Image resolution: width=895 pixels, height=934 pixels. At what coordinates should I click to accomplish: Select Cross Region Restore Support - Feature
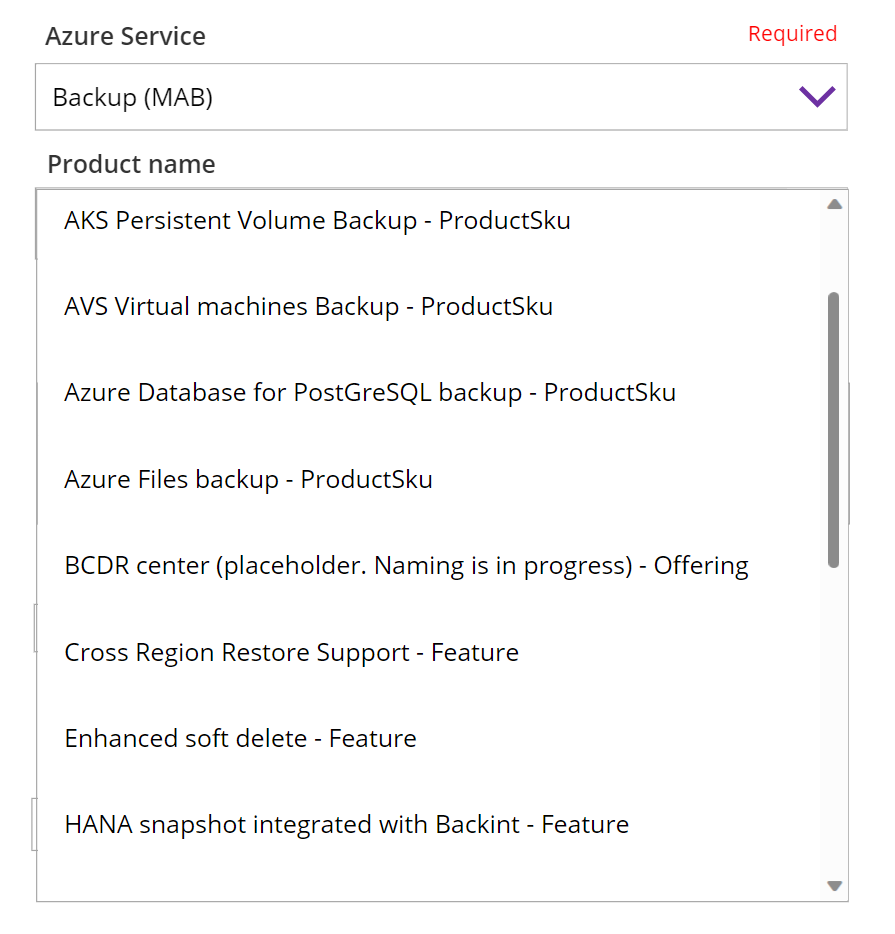click(291, 652)
